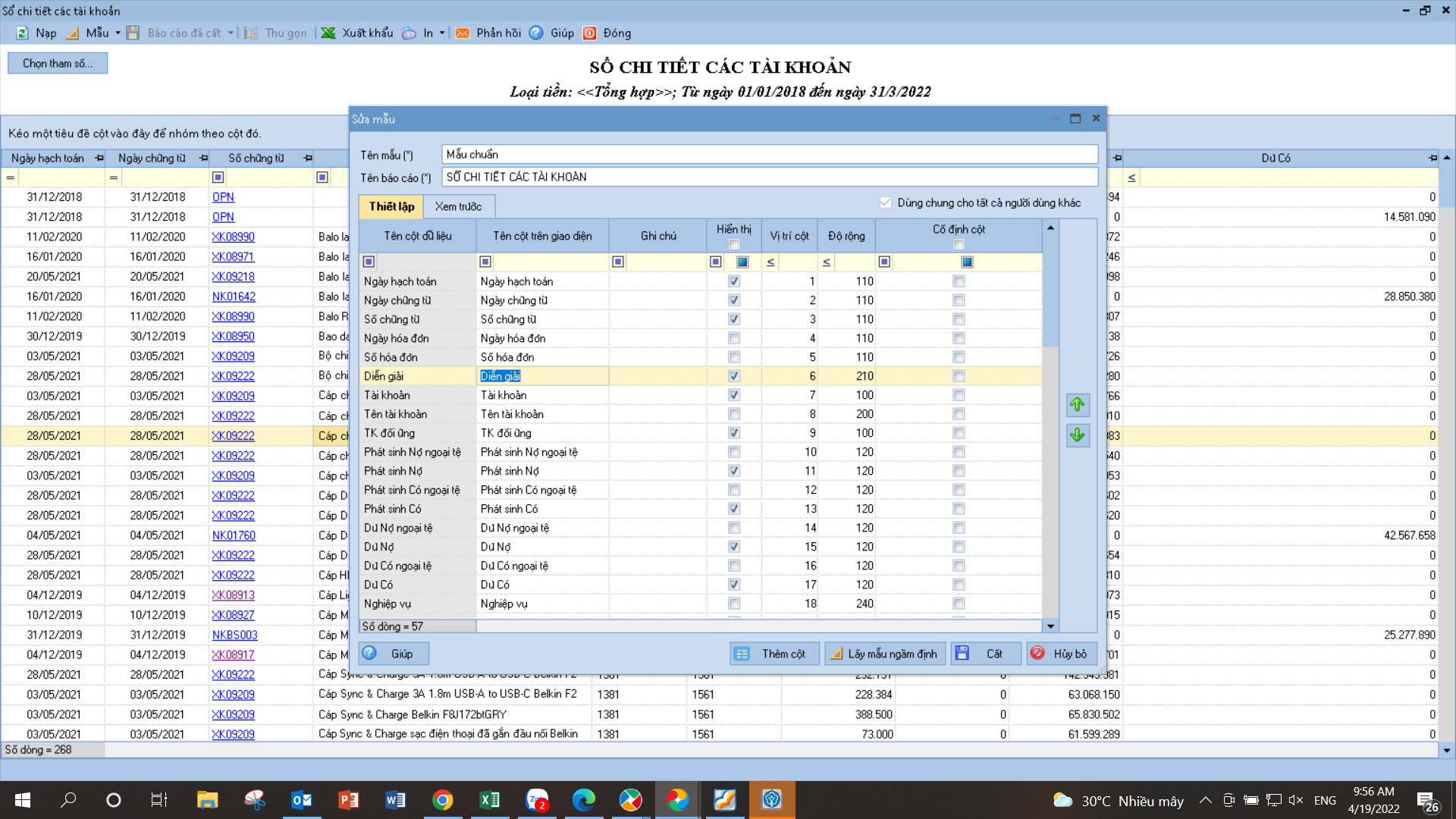The height and width of the screenshot is (819, 1456).
Task: Click Giúp button in Sửa mẫu dialog
Action: point(394,654)
